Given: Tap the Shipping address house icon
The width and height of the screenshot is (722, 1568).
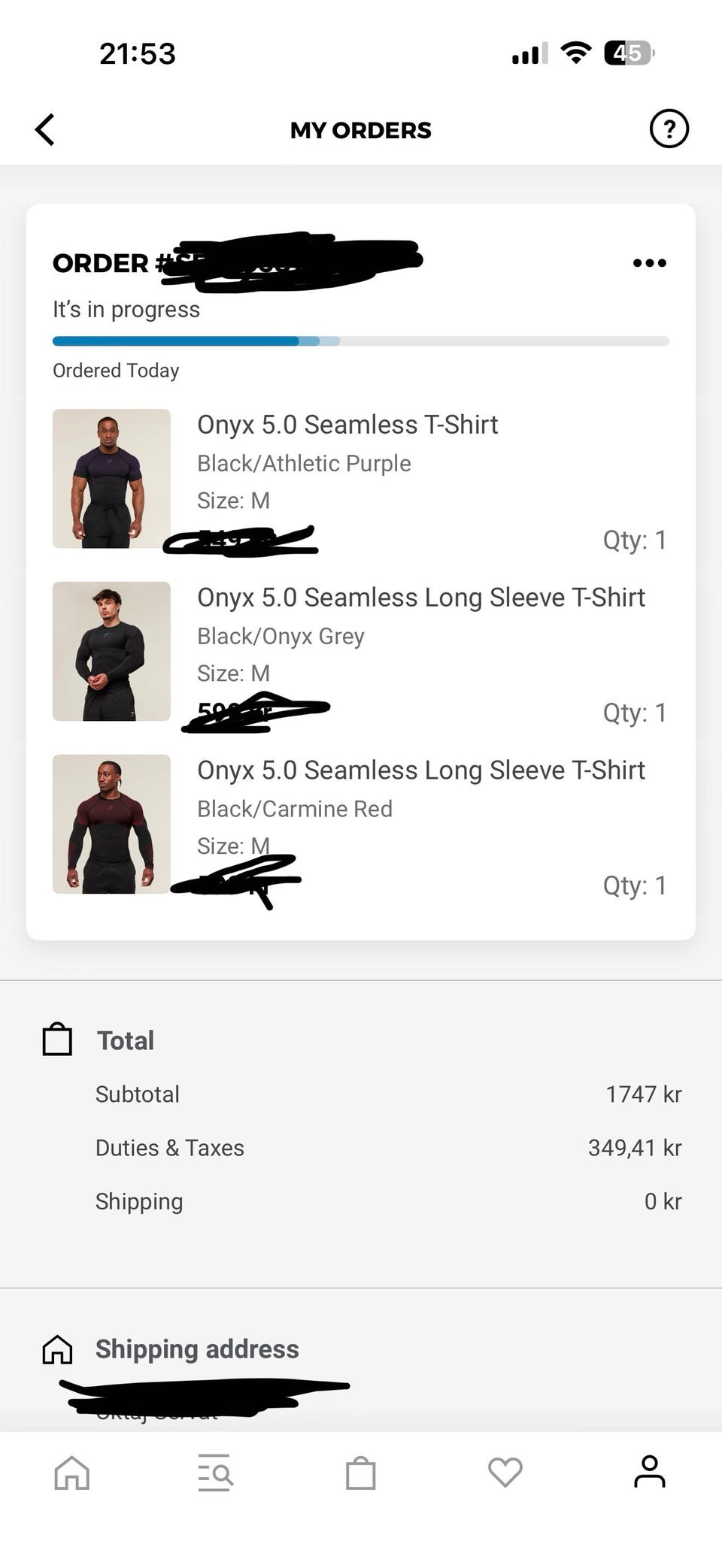Looking at the screenshot, I should pos(57,1349).
